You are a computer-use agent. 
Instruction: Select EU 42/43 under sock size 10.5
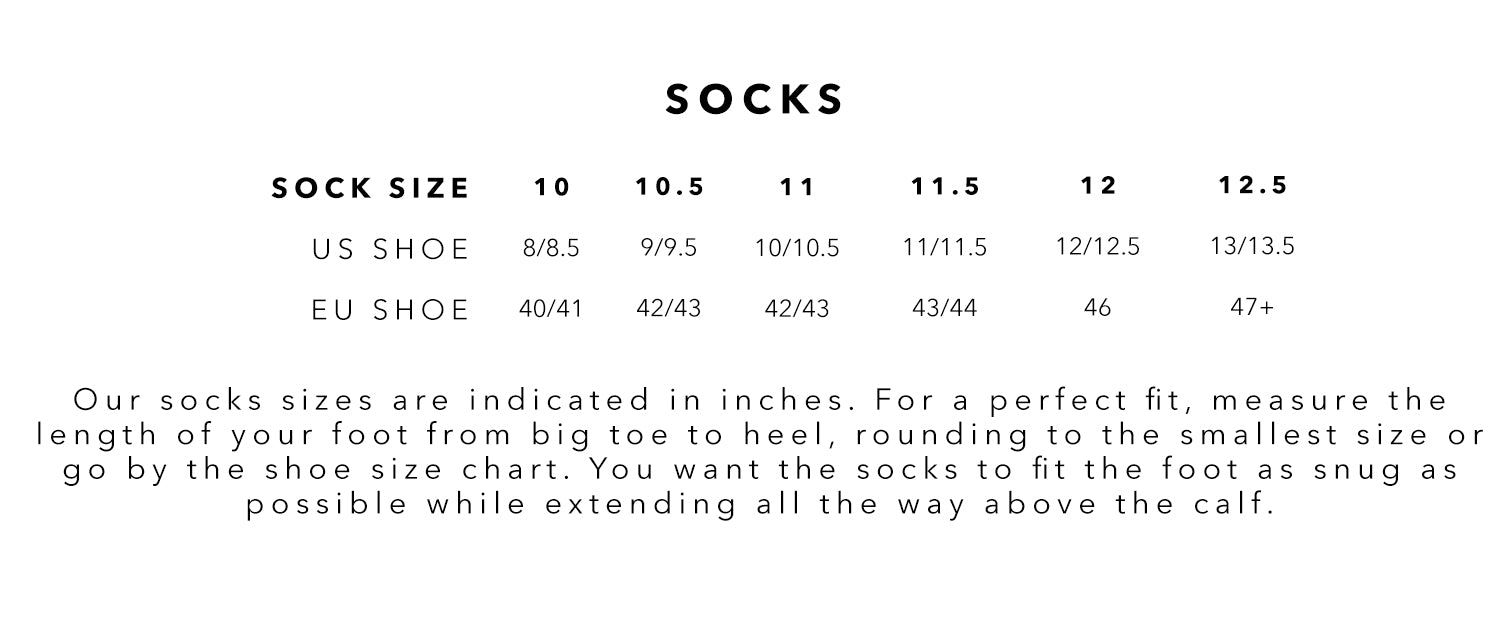pyautogui.click(x=669, y=309)
